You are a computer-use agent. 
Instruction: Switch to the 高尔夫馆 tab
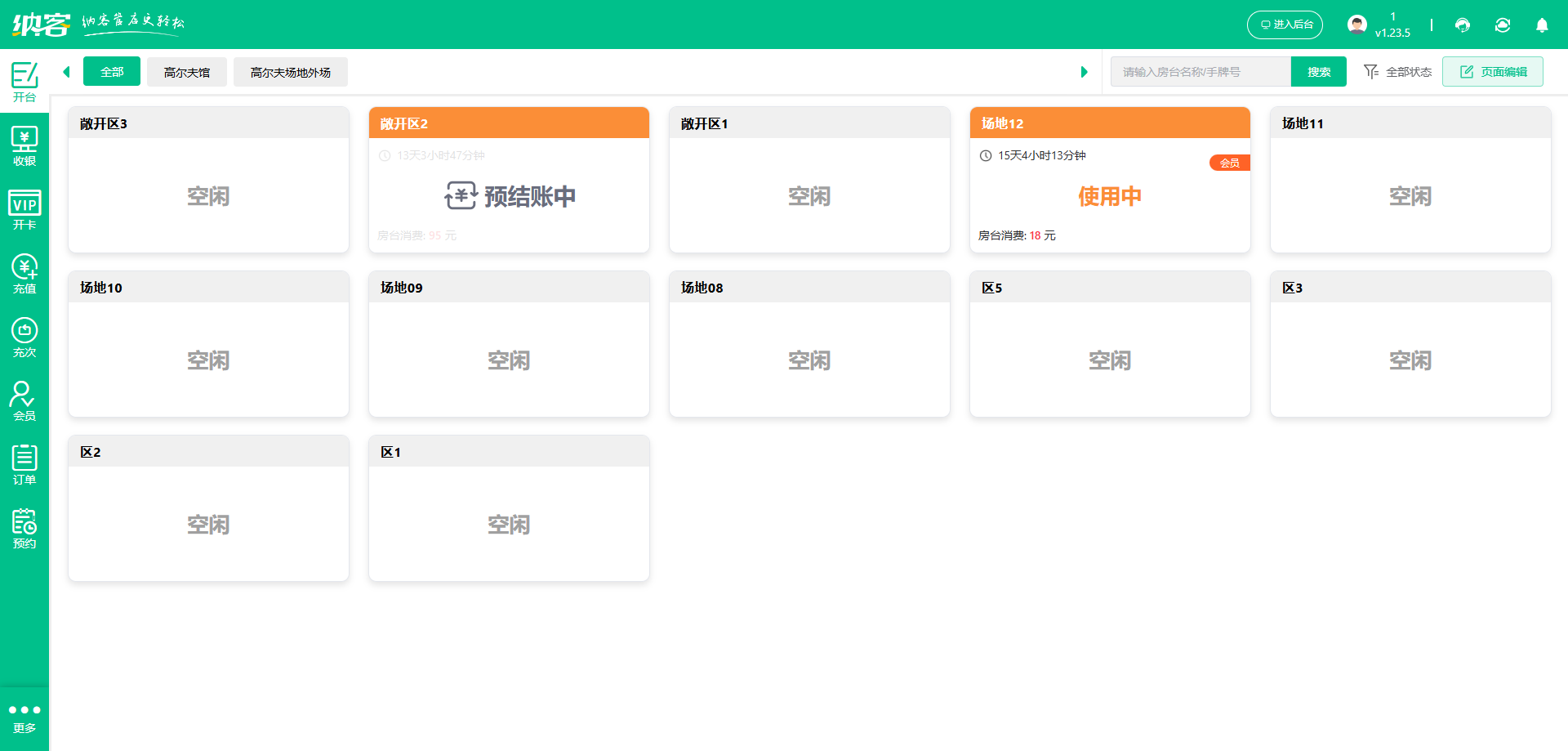click(x=186, y=71)
